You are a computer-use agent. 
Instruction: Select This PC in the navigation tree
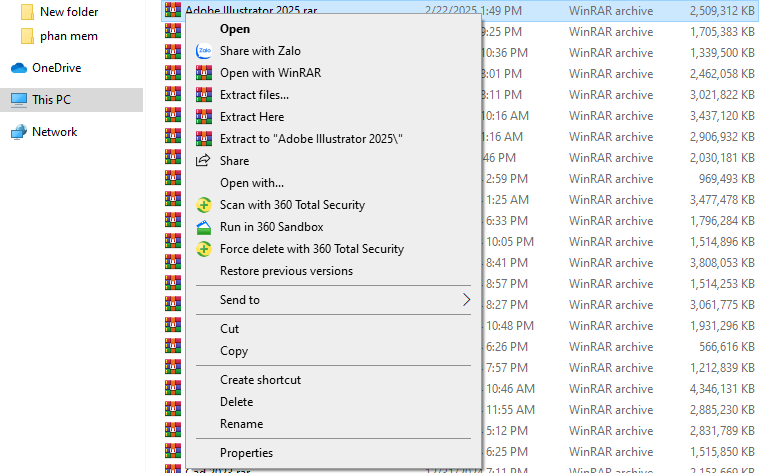[51, 100]
